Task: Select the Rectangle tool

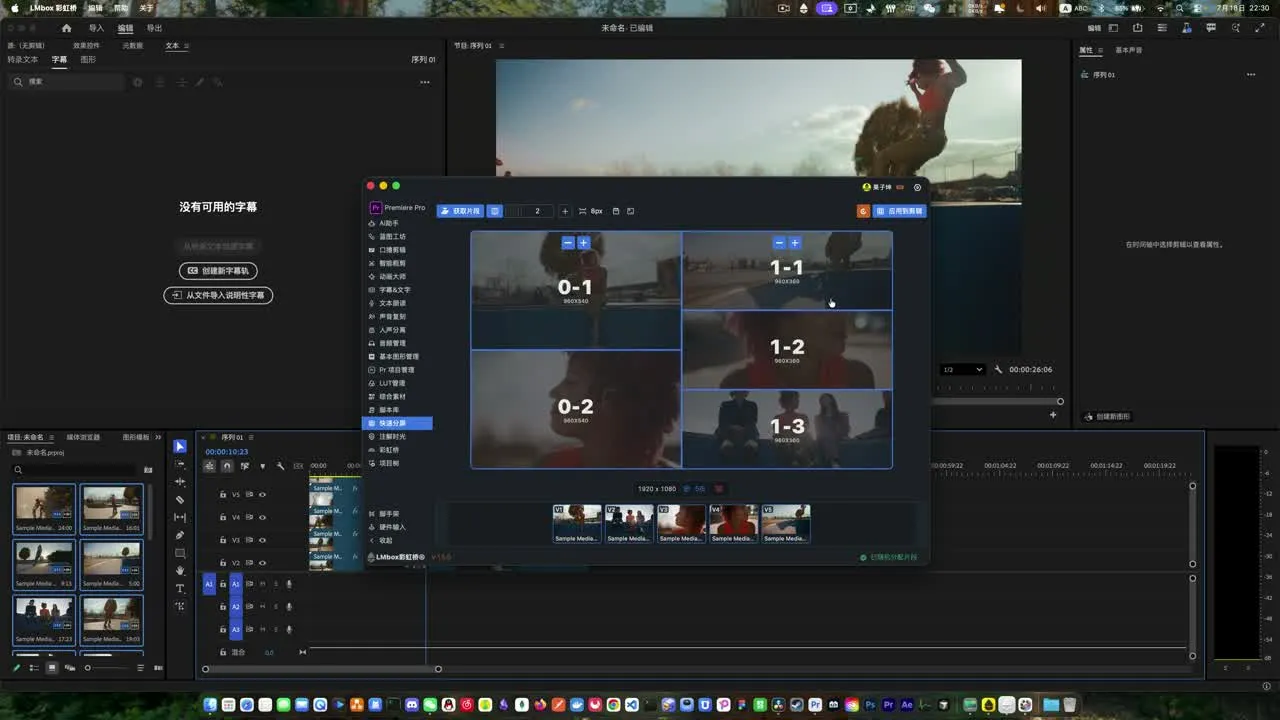Action: tap(180, 553)
